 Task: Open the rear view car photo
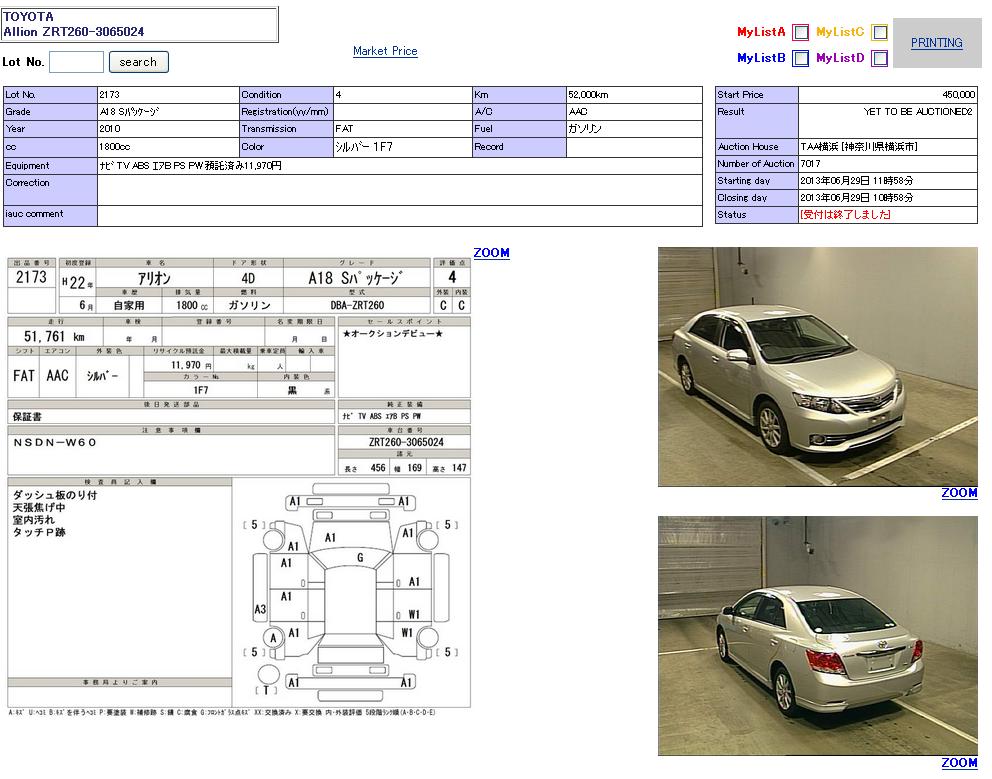(817, 635)
